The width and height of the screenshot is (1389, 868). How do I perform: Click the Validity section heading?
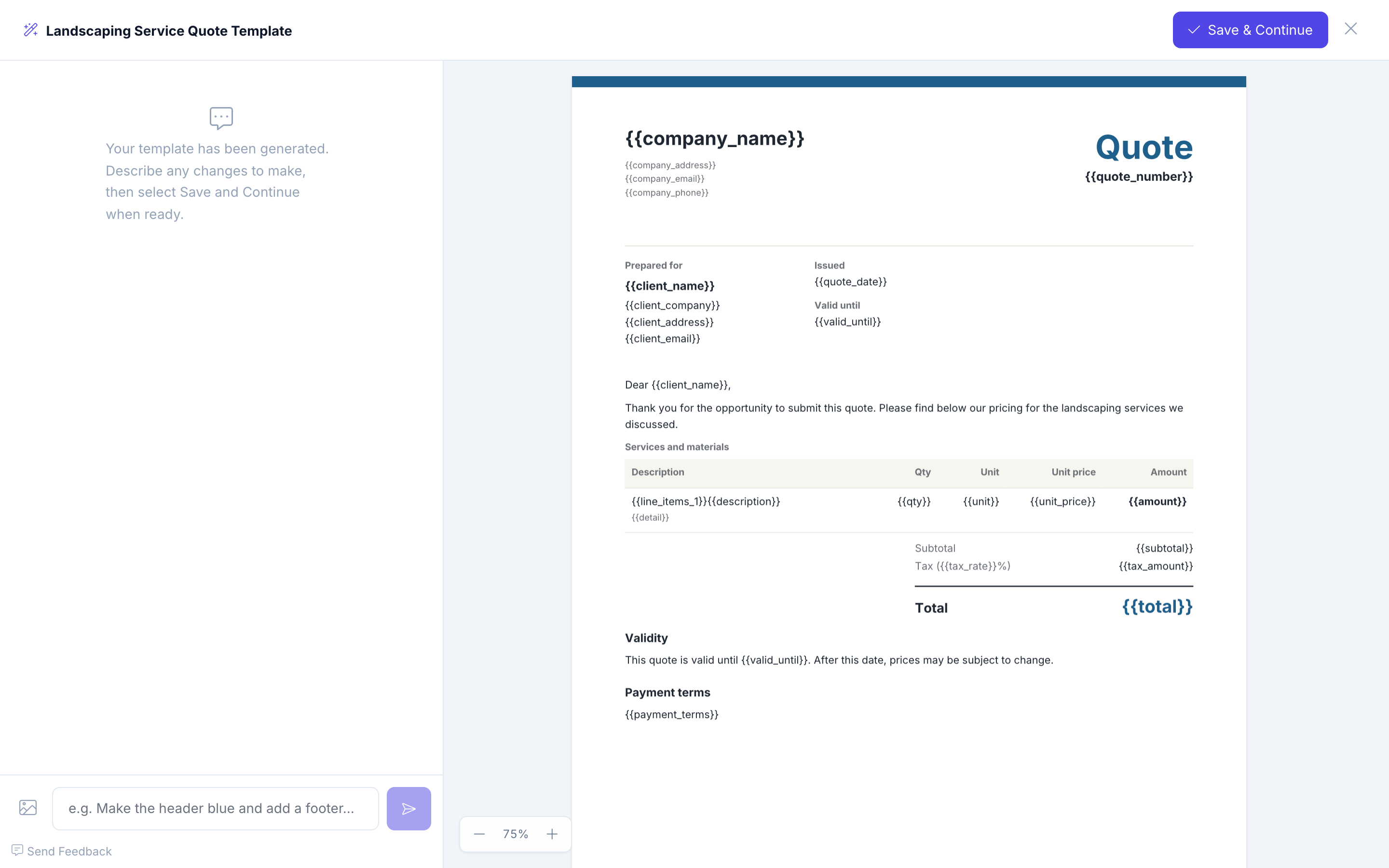pos(646,638)
